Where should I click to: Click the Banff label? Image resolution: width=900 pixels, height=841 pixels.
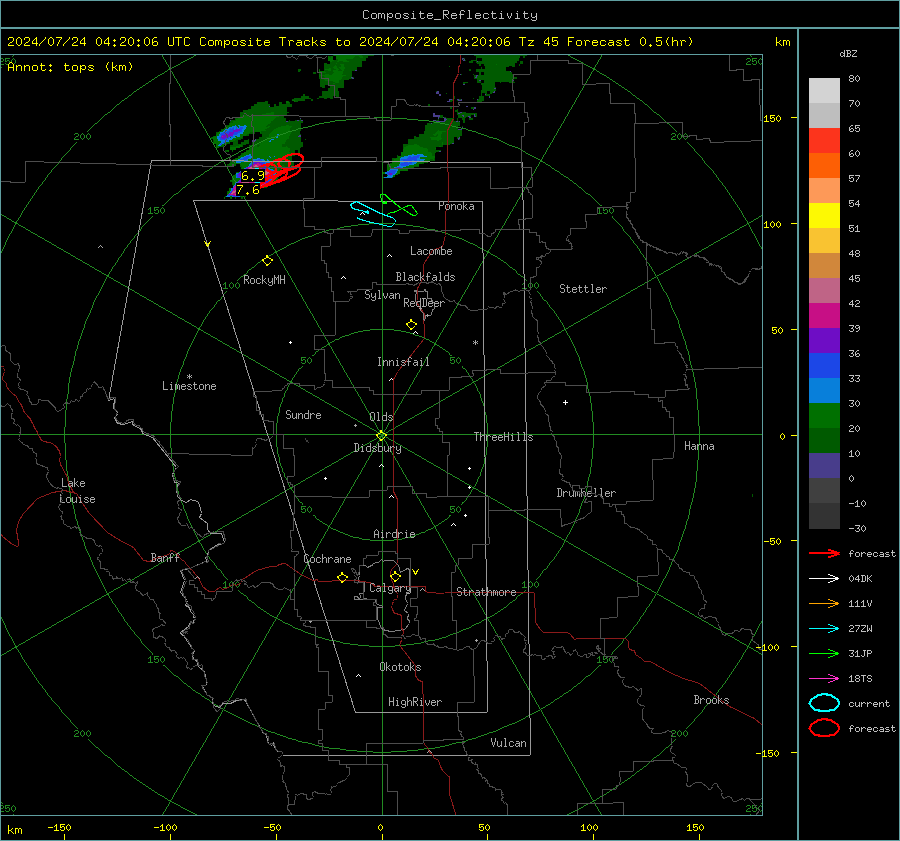pyautogui.click(x=165, y=557)
